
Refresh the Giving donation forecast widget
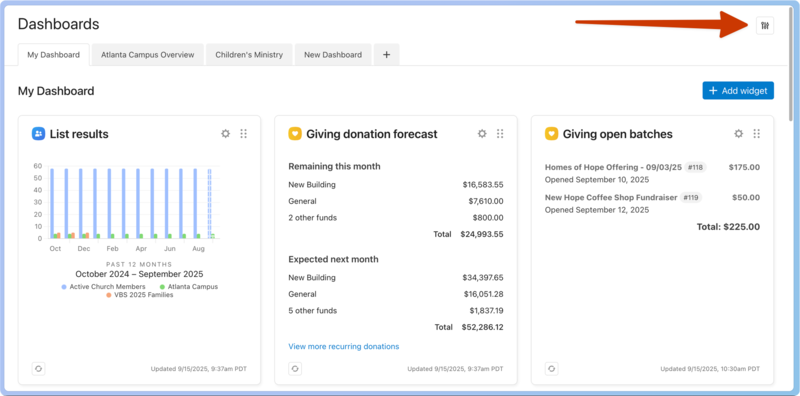(295, 368)
